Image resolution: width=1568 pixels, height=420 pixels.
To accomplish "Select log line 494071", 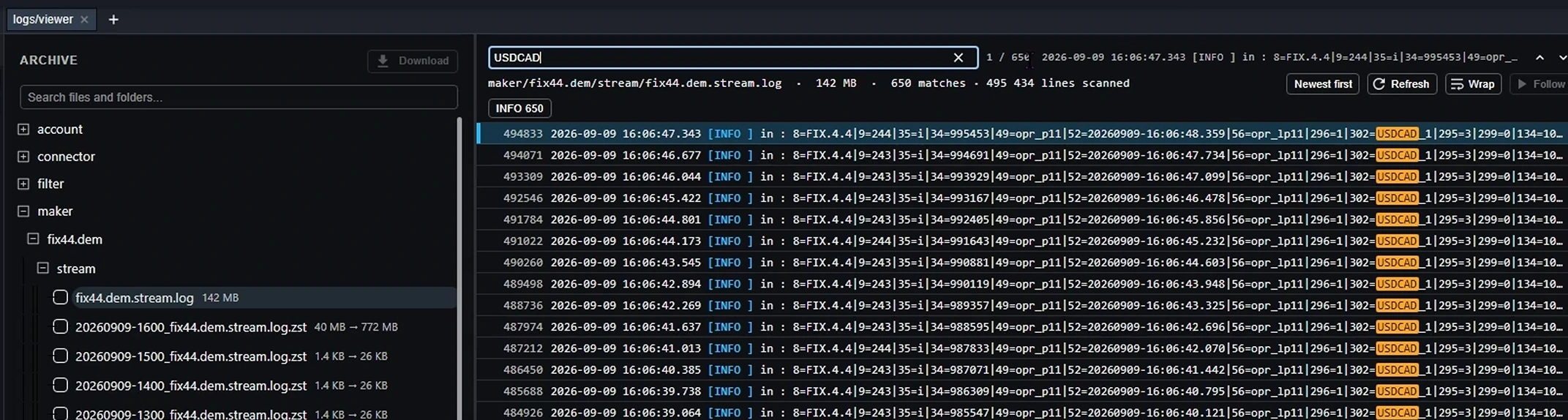I will [1022, 155].
